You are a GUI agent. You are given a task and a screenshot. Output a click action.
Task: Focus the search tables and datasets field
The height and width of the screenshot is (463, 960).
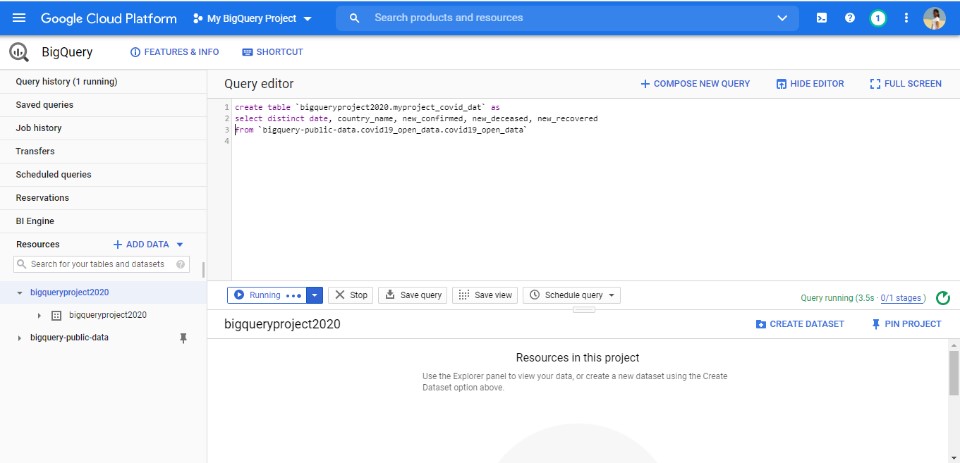(101, 265)
